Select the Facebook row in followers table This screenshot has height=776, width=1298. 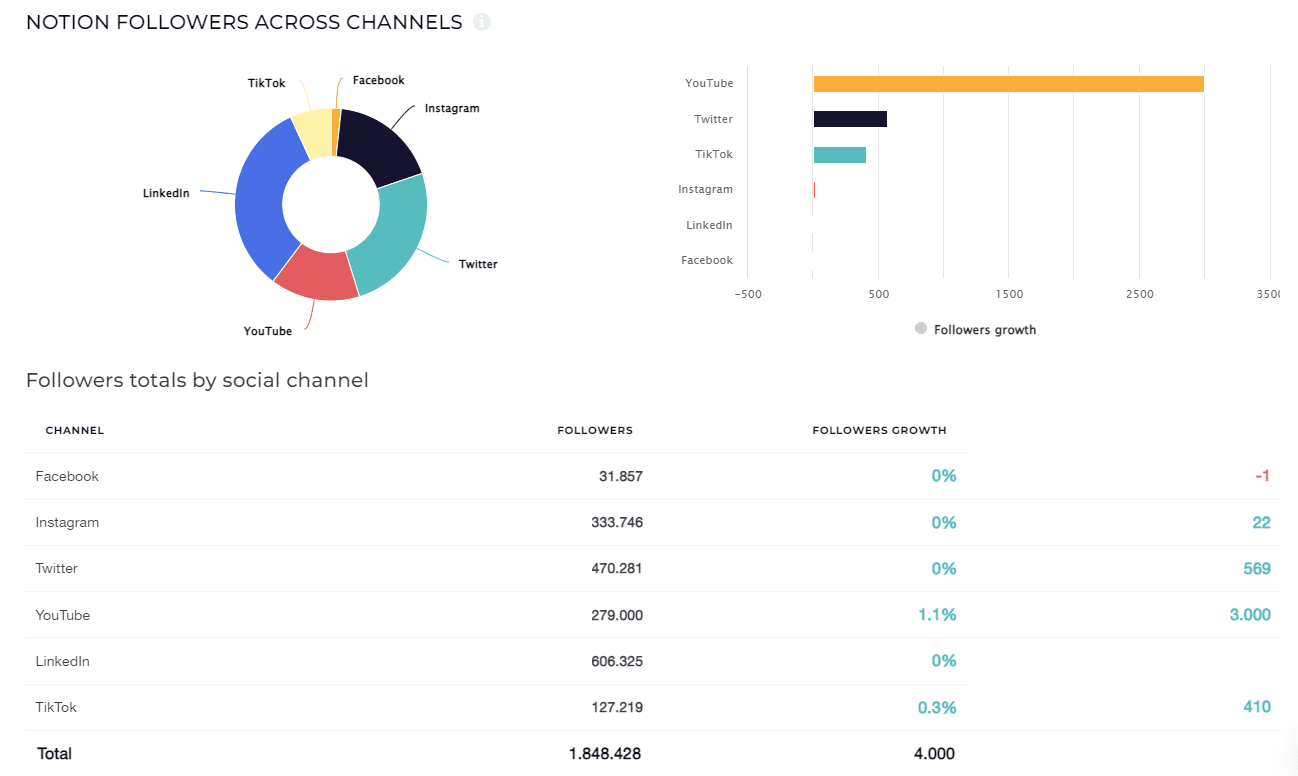coord(67,476)
